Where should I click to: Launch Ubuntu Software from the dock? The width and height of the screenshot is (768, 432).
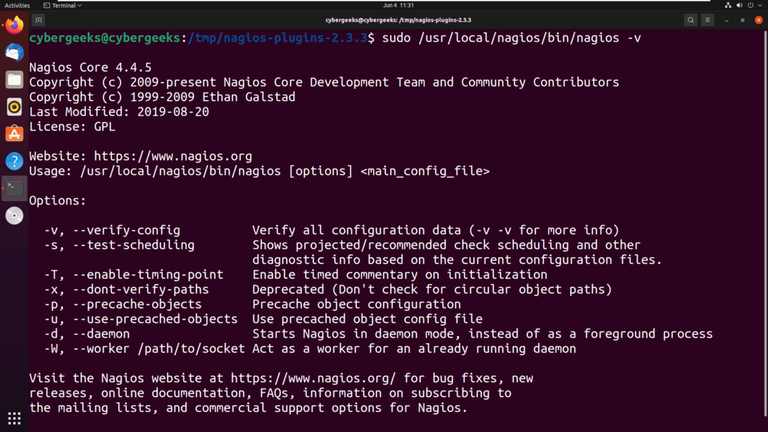[14, 133]
